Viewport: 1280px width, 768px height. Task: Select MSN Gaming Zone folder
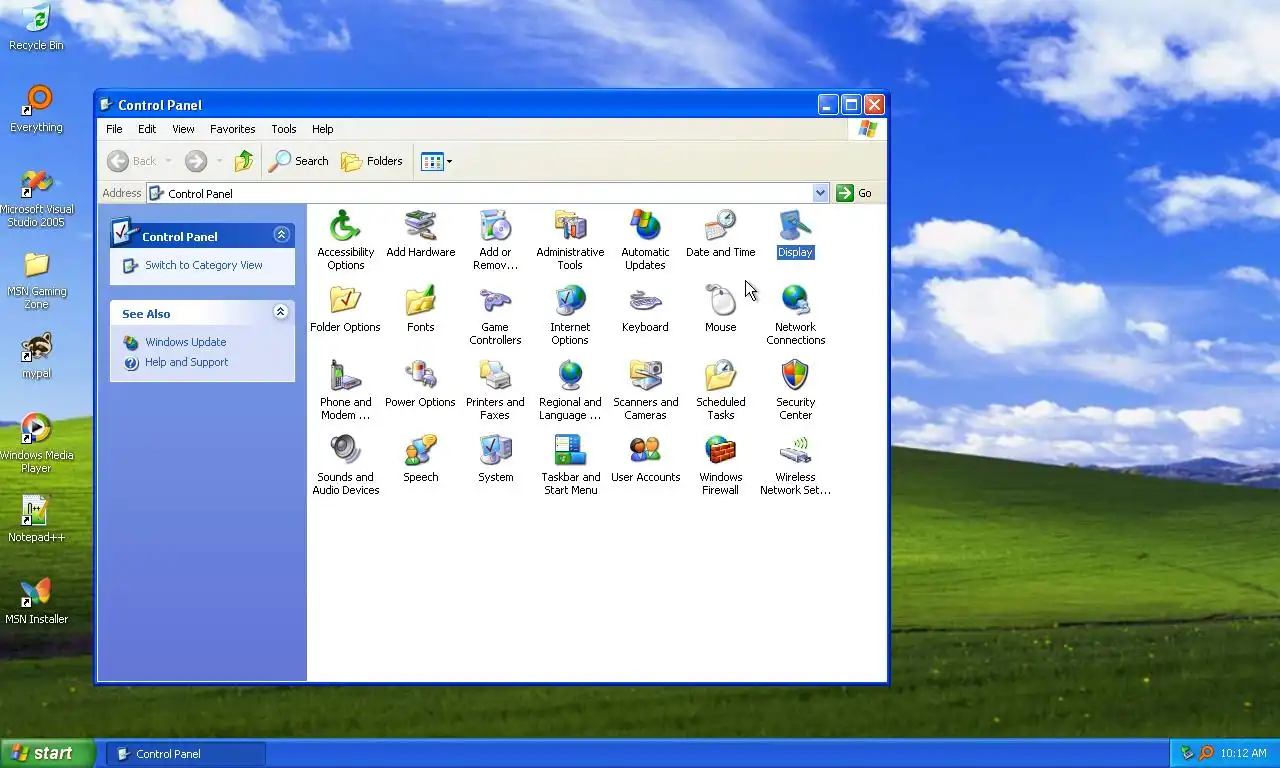pos(36,280)
